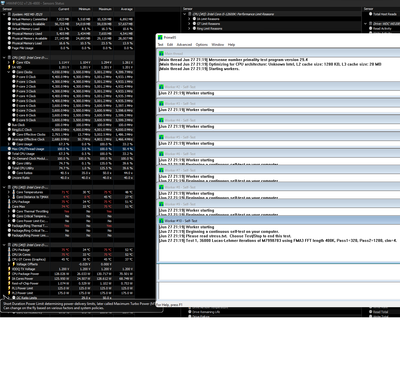
Task: Click the SA VID voltage bolt icon
Action: click(10, 67)
